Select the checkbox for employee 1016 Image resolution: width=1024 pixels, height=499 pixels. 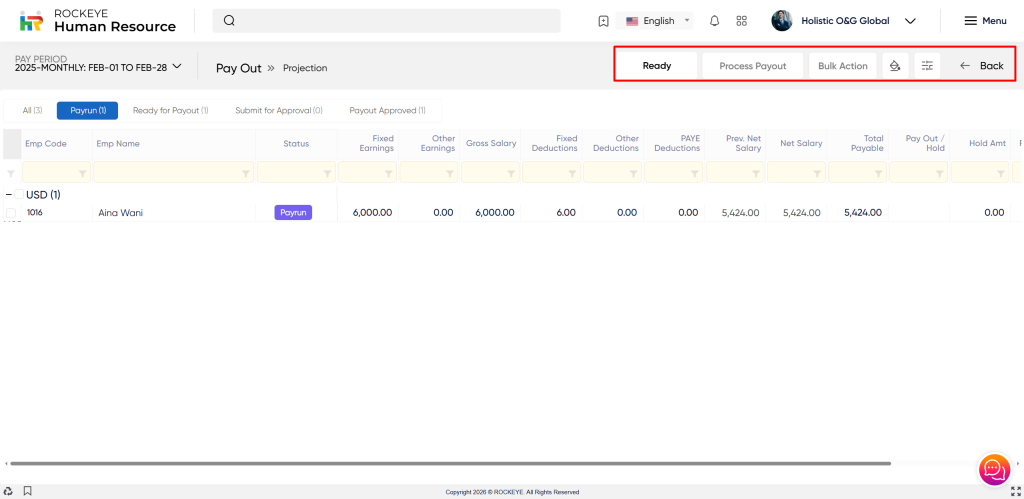(11, 213)
